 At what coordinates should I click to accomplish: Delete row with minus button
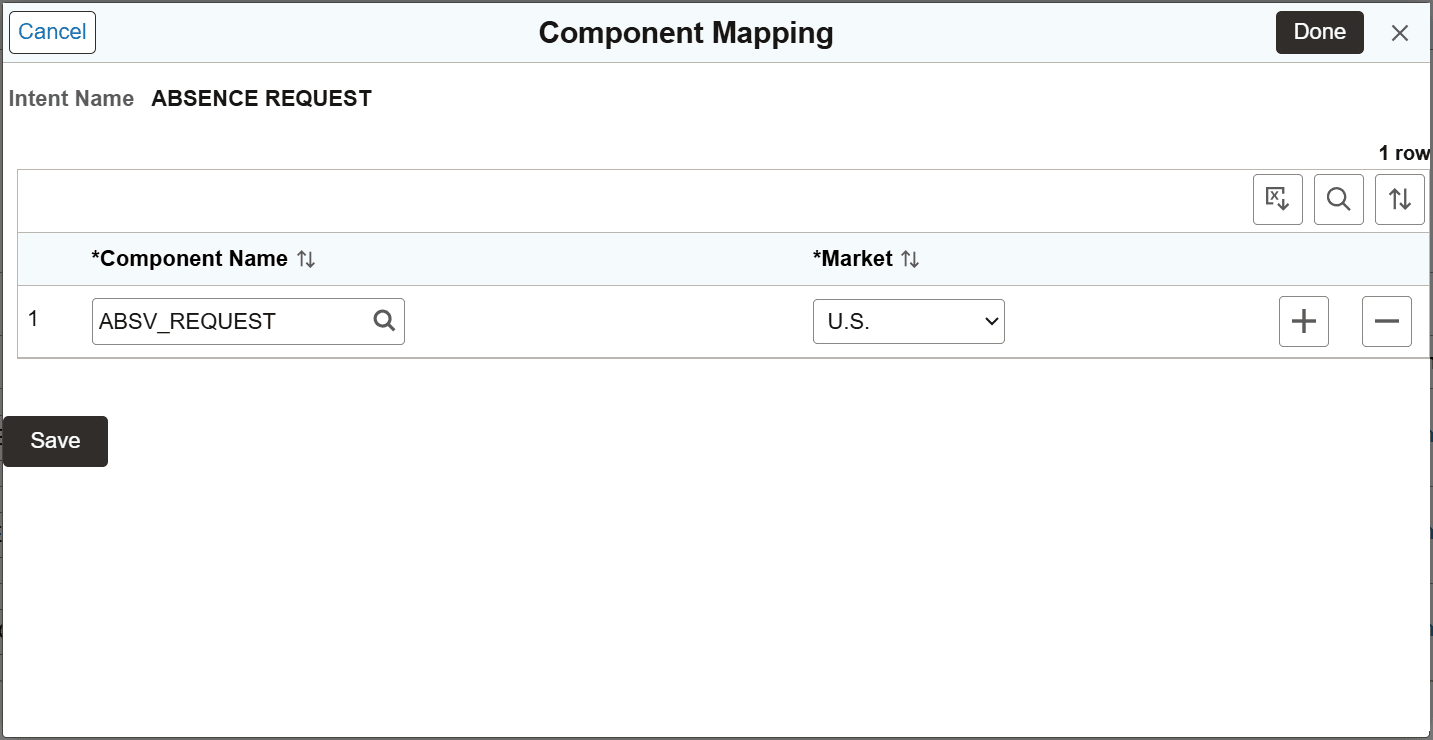tap(1387, 321)
